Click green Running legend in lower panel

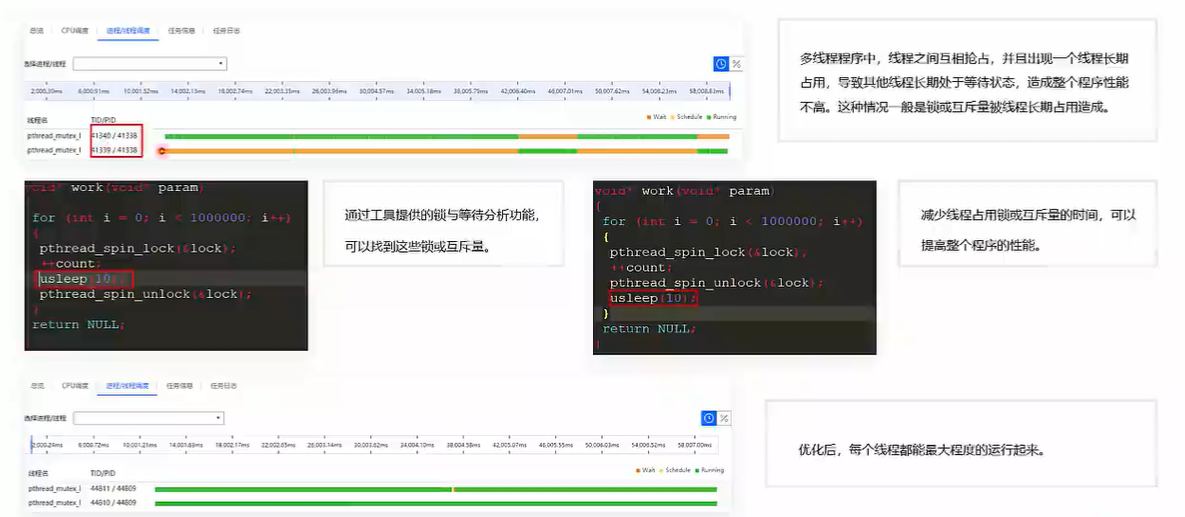point(710,470)
